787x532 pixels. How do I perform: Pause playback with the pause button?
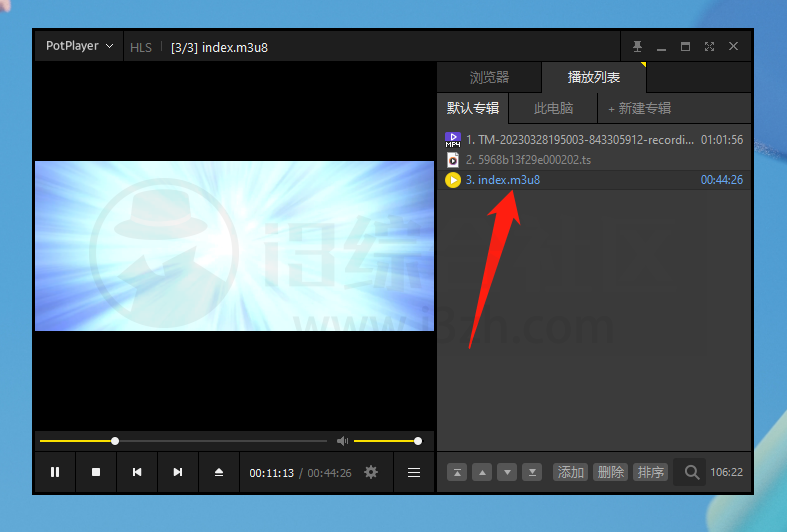pyautogui.click(x=55, y=472)
